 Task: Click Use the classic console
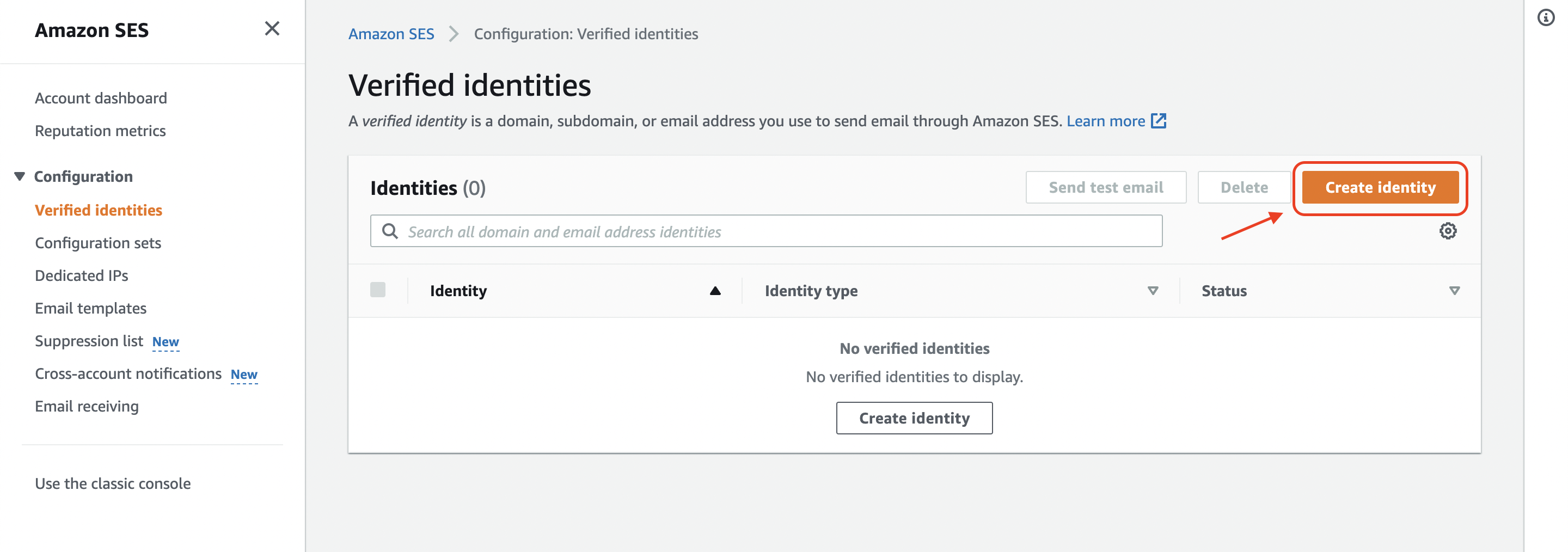point(113,484)
